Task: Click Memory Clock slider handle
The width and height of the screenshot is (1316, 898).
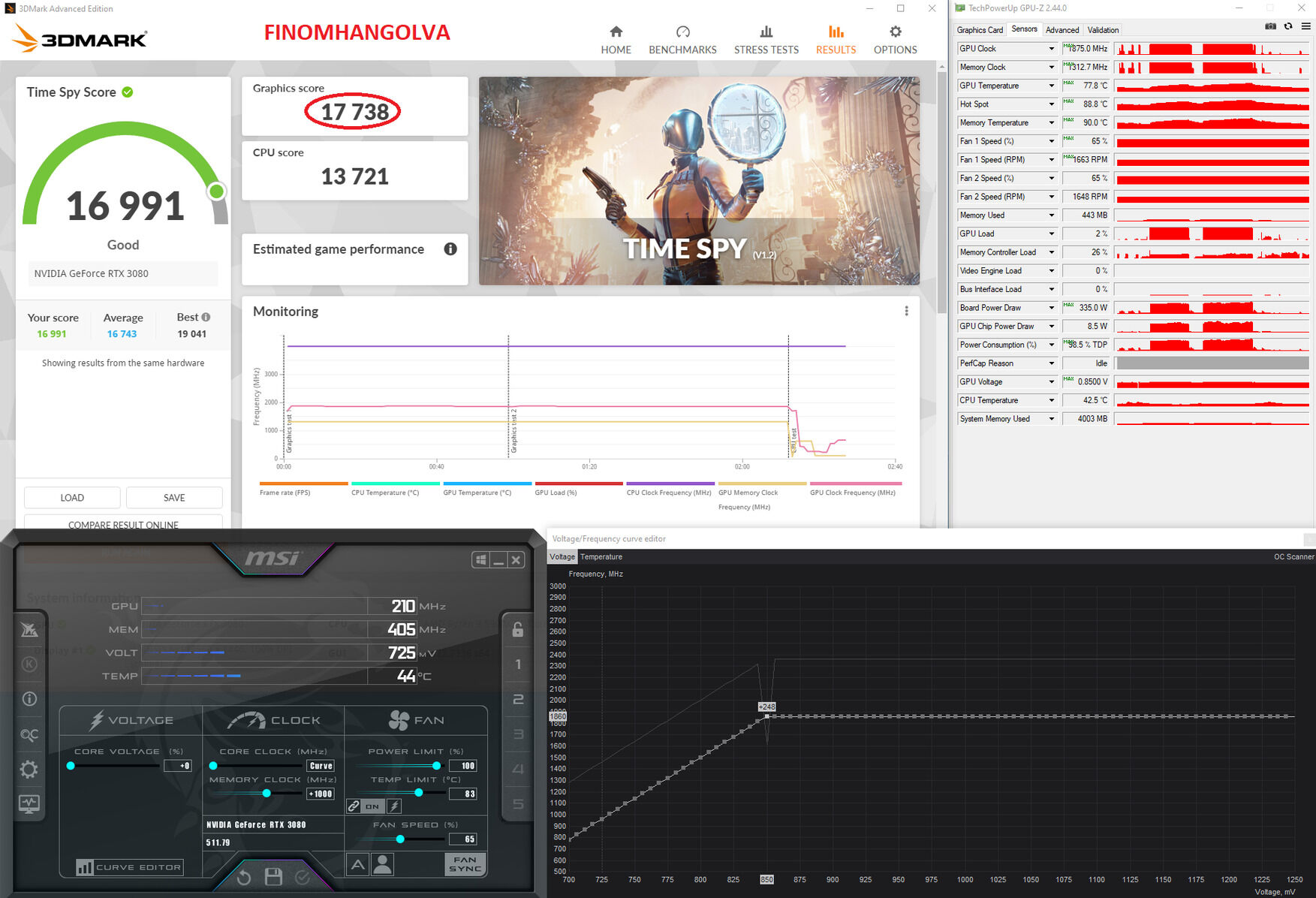Action: [267, 794]
